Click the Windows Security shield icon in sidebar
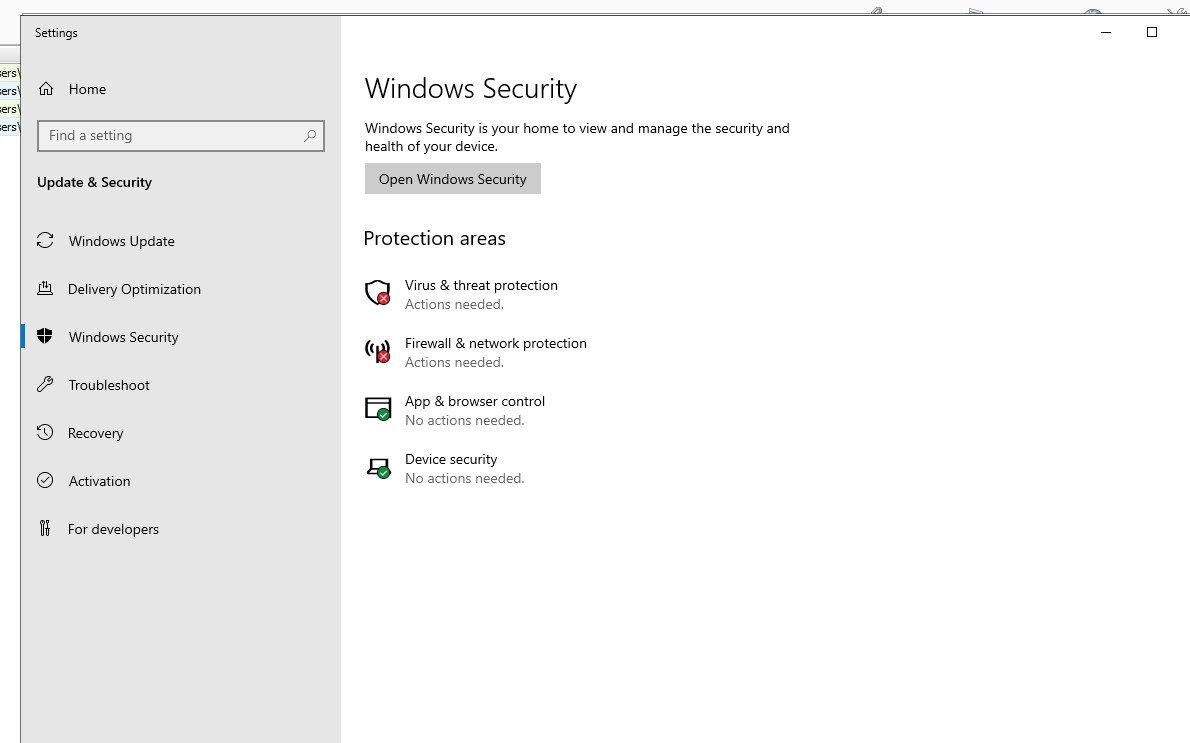This screenshot has height=743, width=1190. (45, 337)
